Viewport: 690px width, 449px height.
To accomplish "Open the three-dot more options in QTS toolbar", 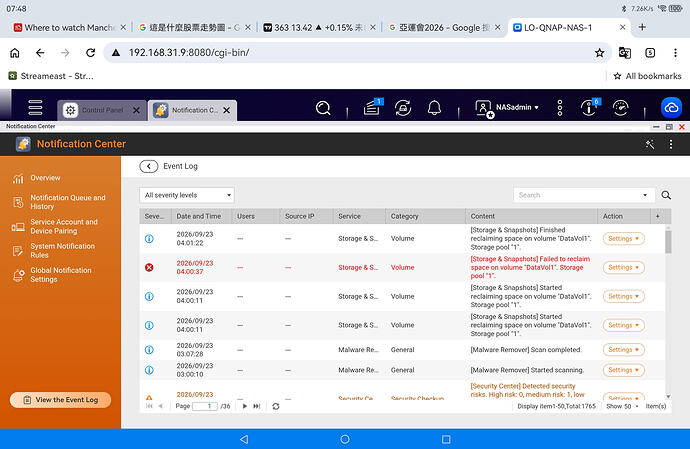I will 560,108.
